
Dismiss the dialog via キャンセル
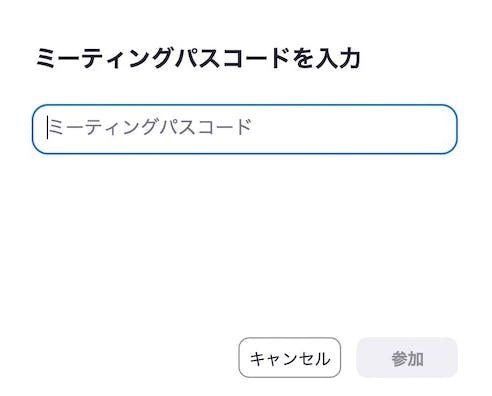point(290,357)
